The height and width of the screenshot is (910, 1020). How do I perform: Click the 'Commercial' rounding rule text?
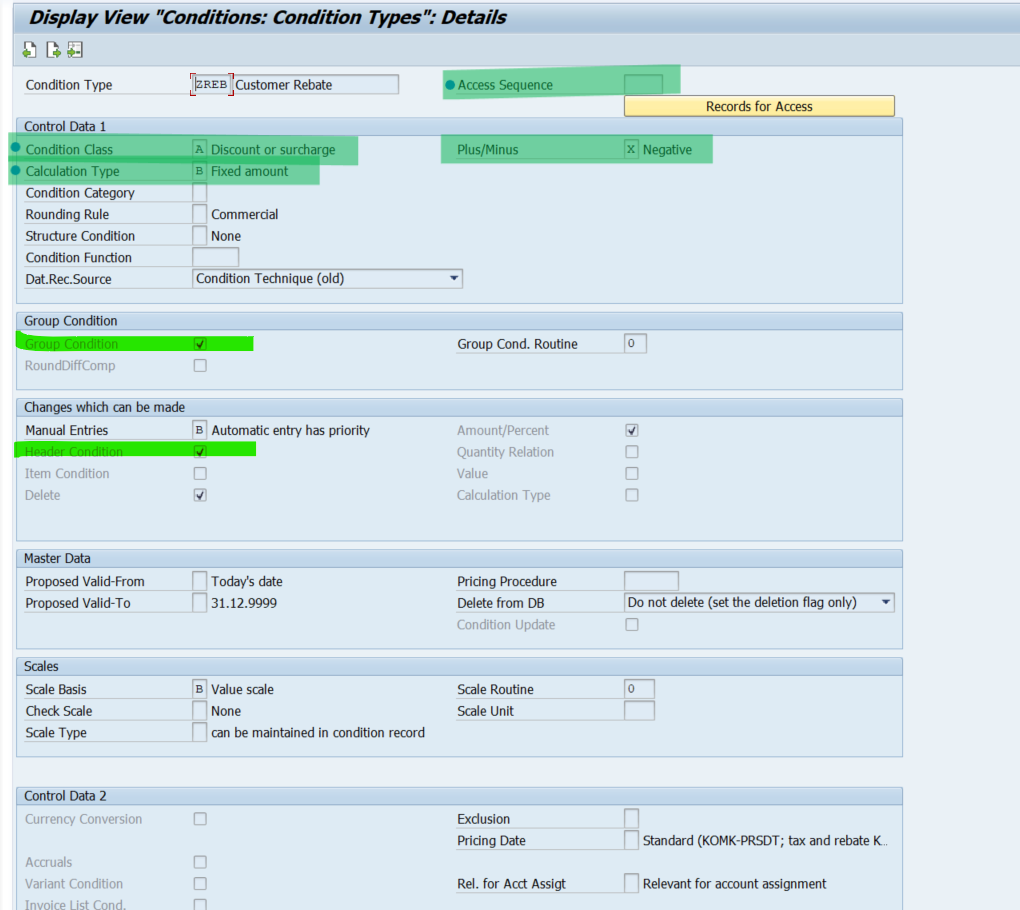click(x=245, y=214)
